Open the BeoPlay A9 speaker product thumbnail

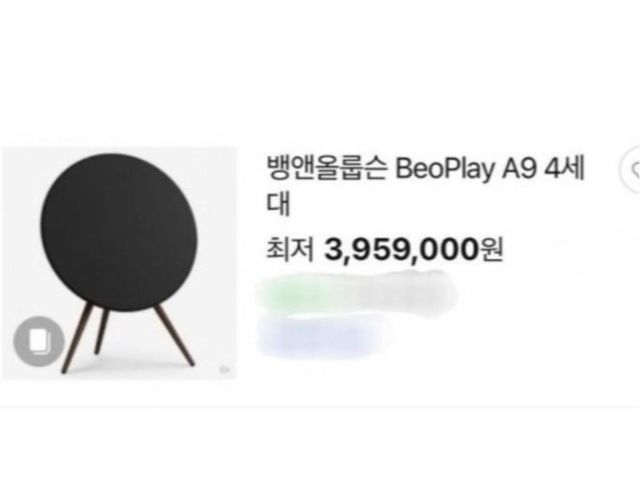point(120,263)
